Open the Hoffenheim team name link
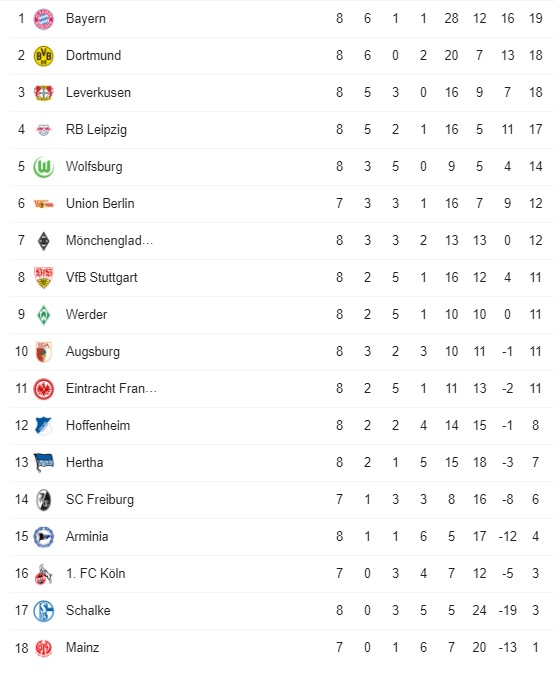 tap(98, 426)
